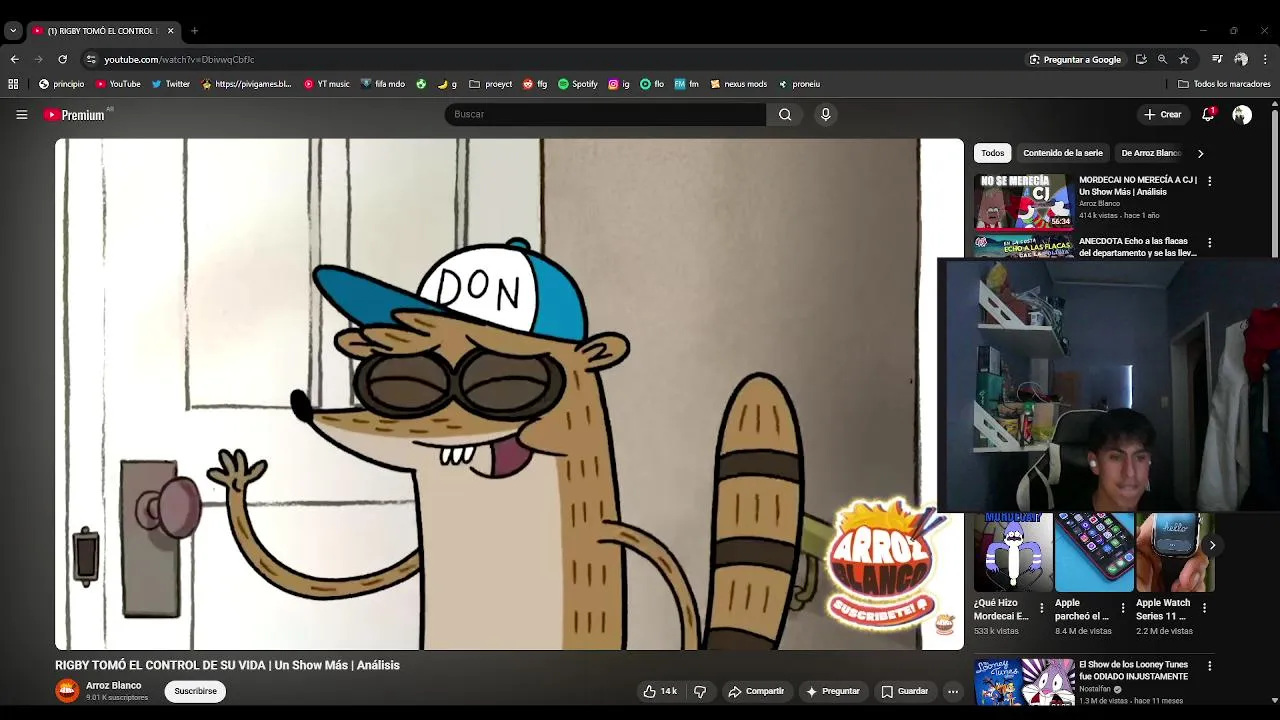Click the channel watermark in the player
This screenshot has height=720, width=1280.
point(945,626)
